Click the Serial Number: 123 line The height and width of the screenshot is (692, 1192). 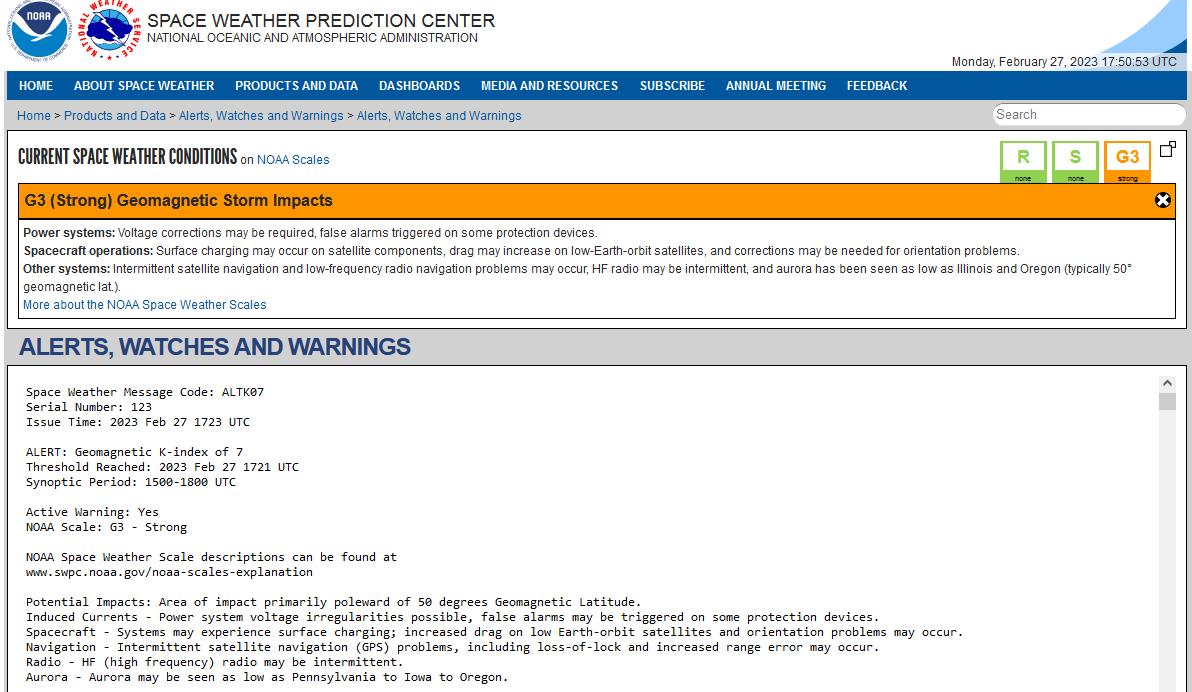pyautogui.click(x=88, y=408)
